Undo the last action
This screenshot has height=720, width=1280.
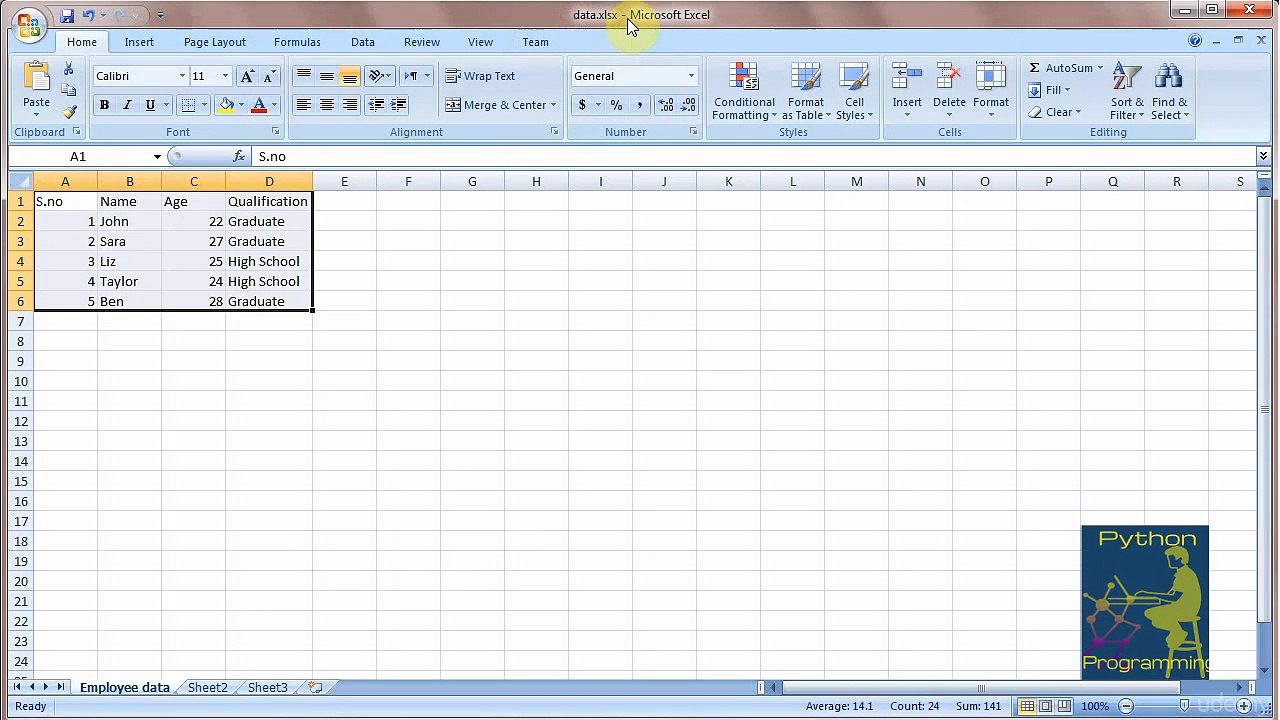89,15
